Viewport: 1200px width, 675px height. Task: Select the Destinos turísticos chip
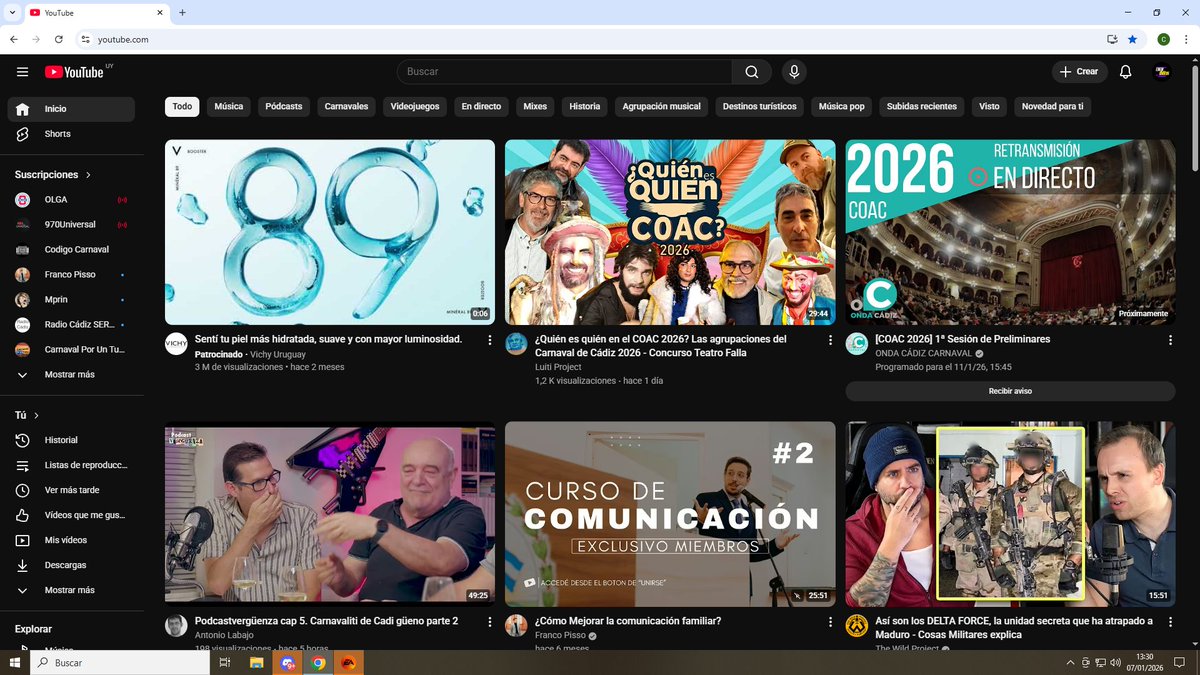tap(760, 106)
